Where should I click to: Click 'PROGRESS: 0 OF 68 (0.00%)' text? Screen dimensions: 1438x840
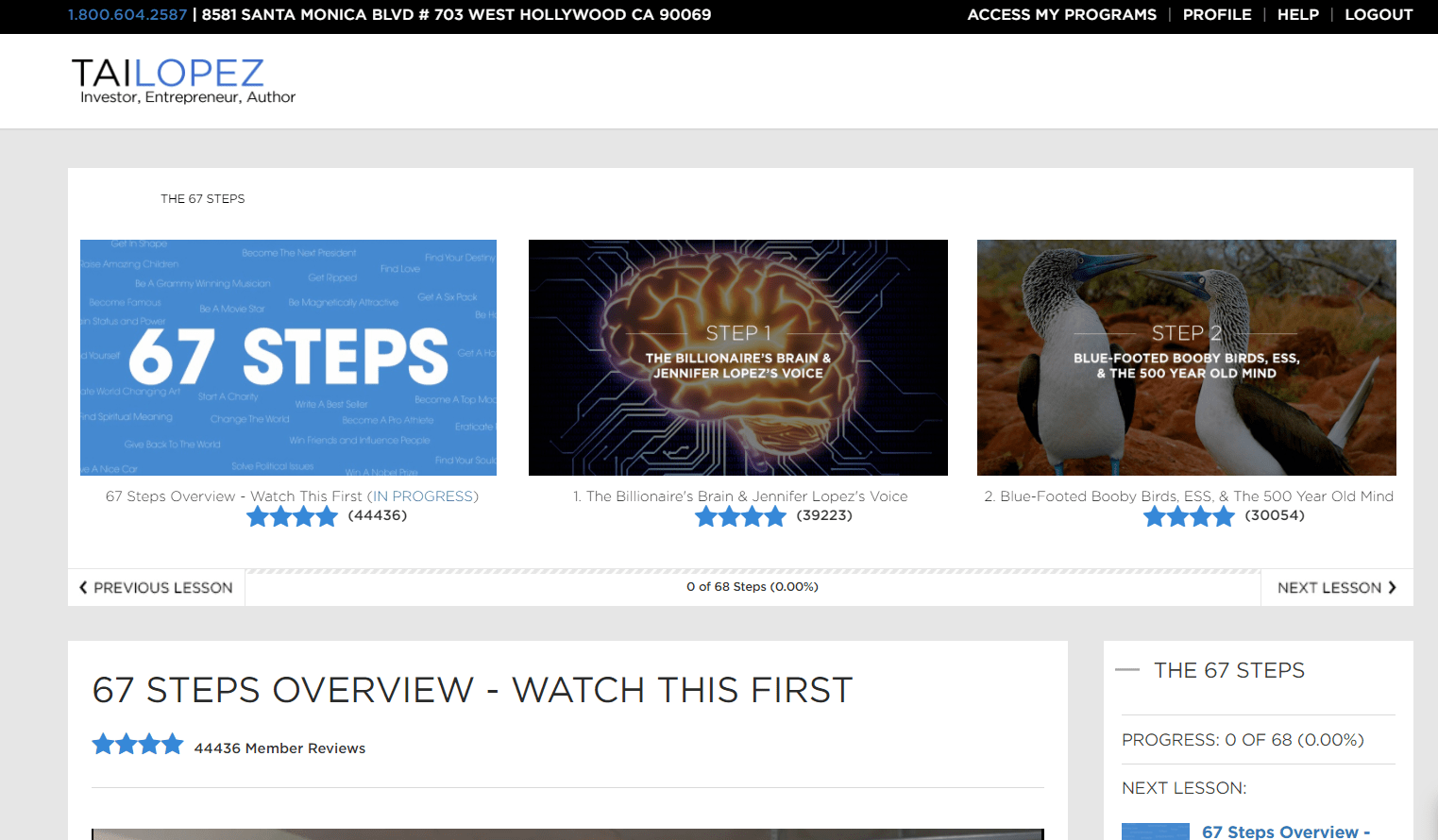pos(1243,740)
